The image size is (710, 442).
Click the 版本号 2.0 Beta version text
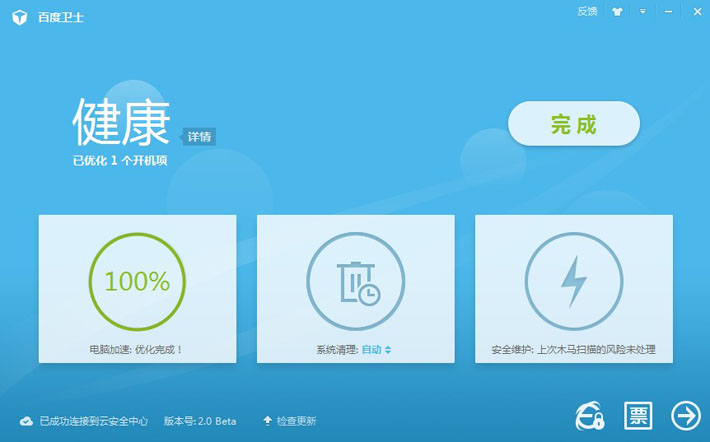(x=200, y=421)
